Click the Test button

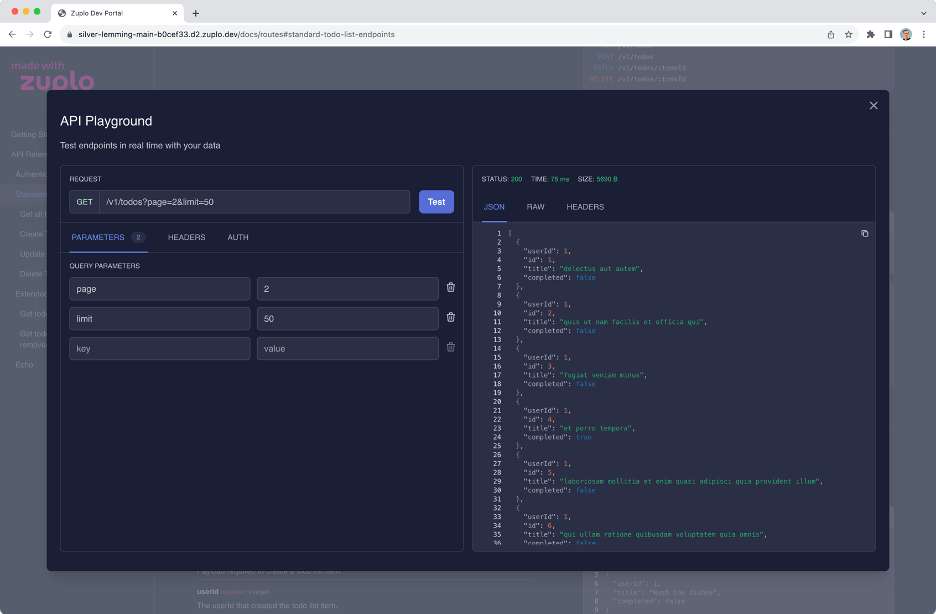point(436,202)
